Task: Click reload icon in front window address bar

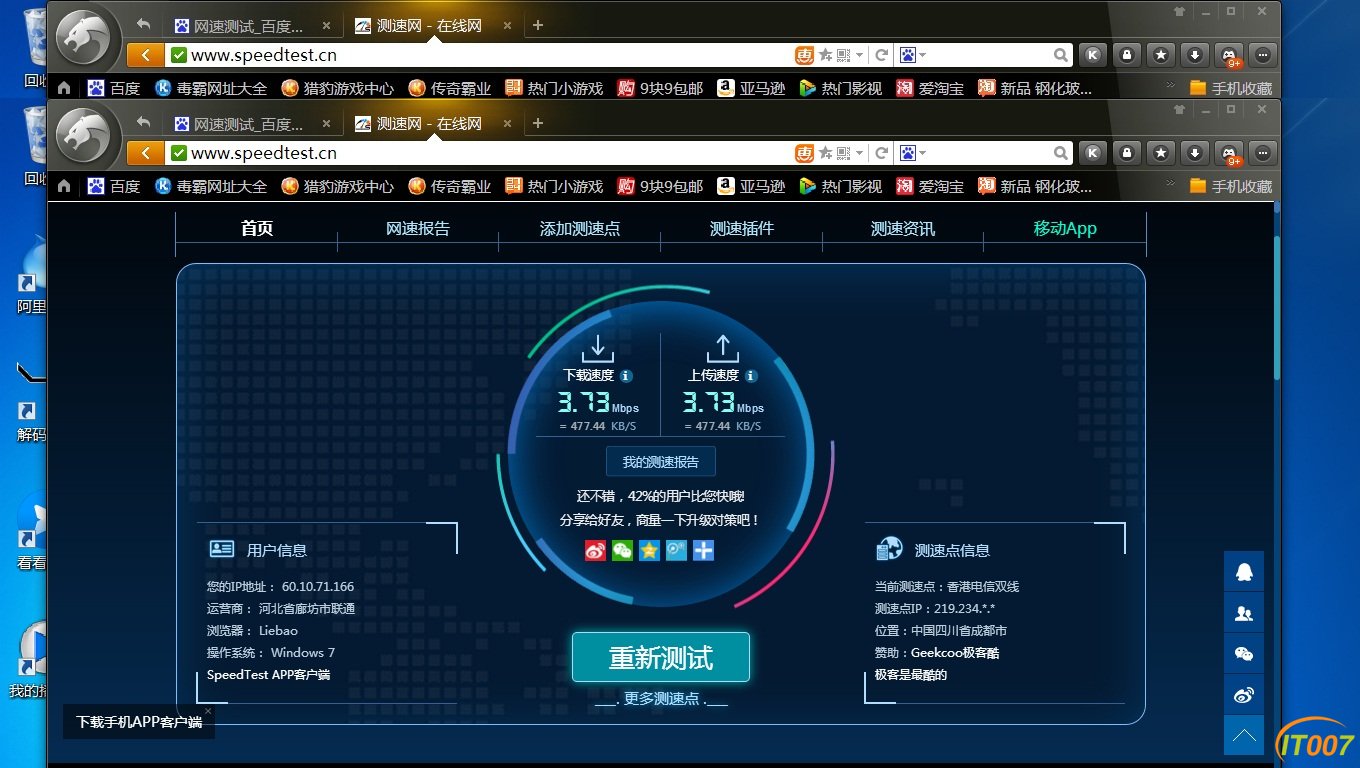Action: point(882,153)
